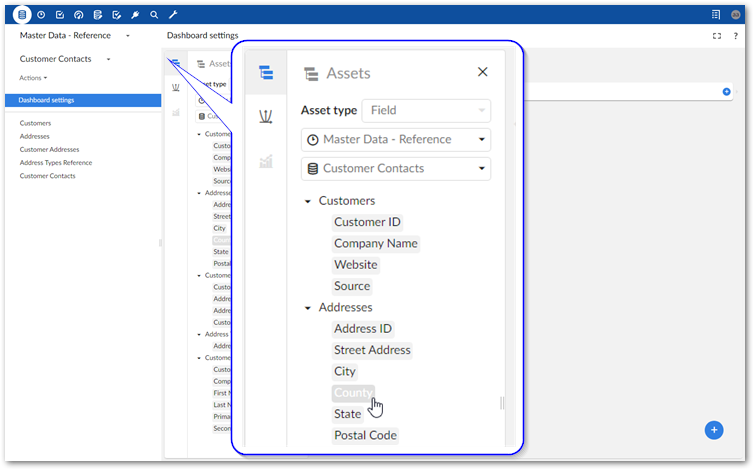Viewport: 754px width, 470px height.
Task: Select the Street Address field chip
Action: click(x=372, y=350)
